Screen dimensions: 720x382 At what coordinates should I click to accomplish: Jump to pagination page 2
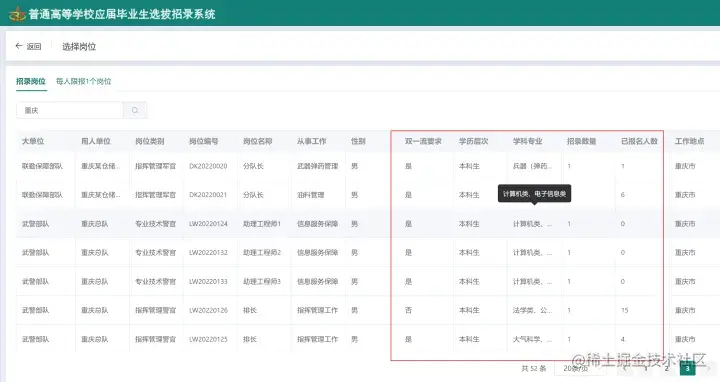pyautogui.click(x=667, y=368)
